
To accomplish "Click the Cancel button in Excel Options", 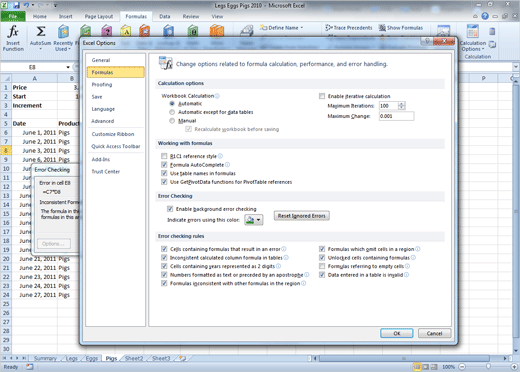I will 434,333.
